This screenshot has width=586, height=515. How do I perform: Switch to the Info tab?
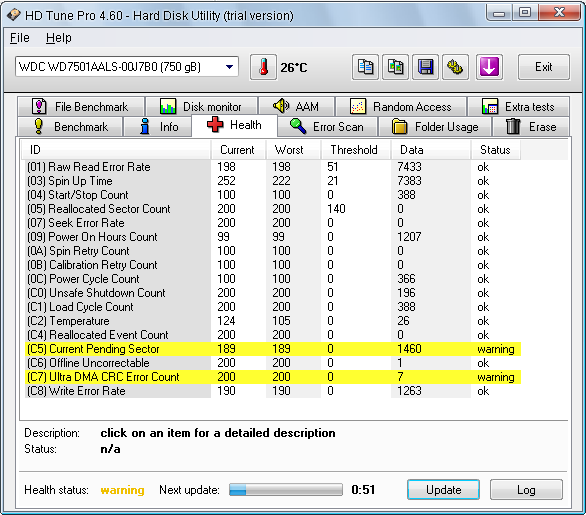(x=157, y=126)
